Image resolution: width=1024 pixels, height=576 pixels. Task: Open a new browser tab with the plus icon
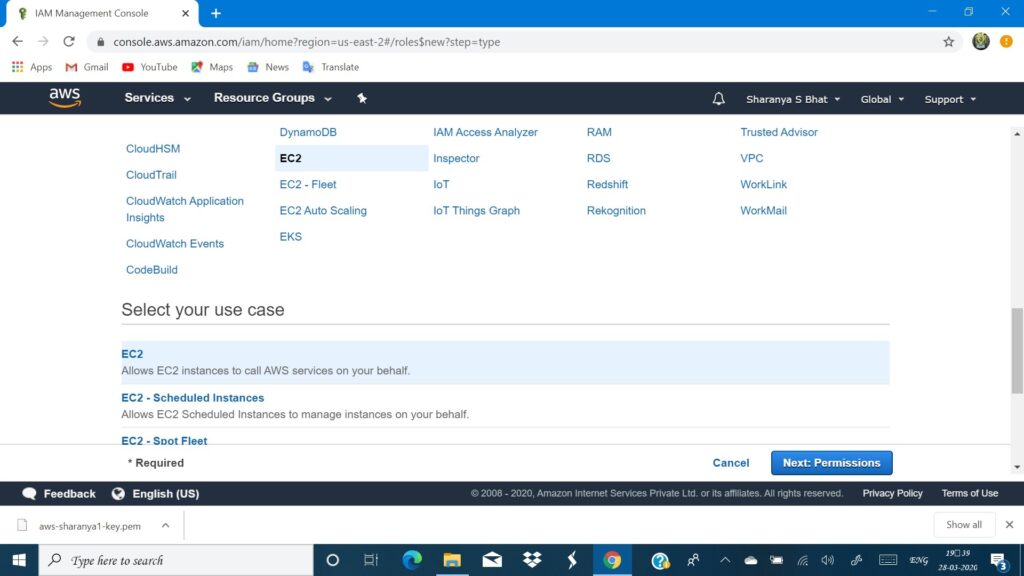(x=216, y=13)
